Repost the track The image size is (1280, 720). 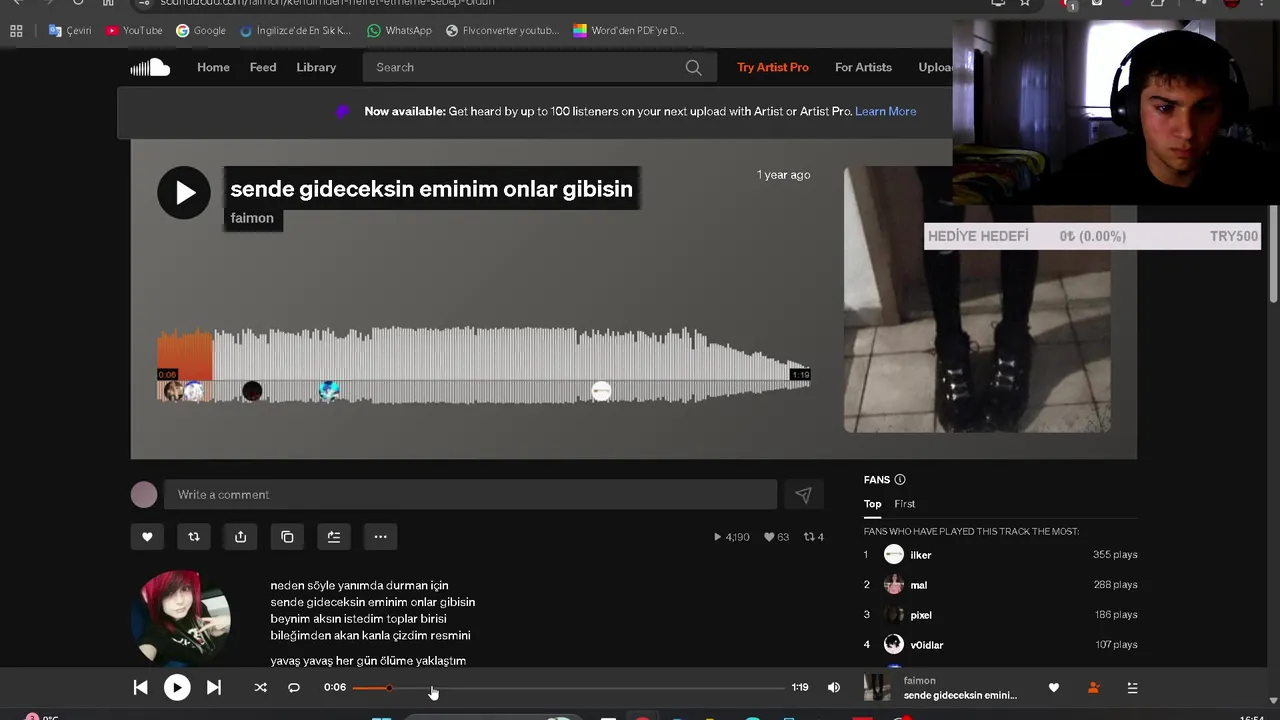194,537
